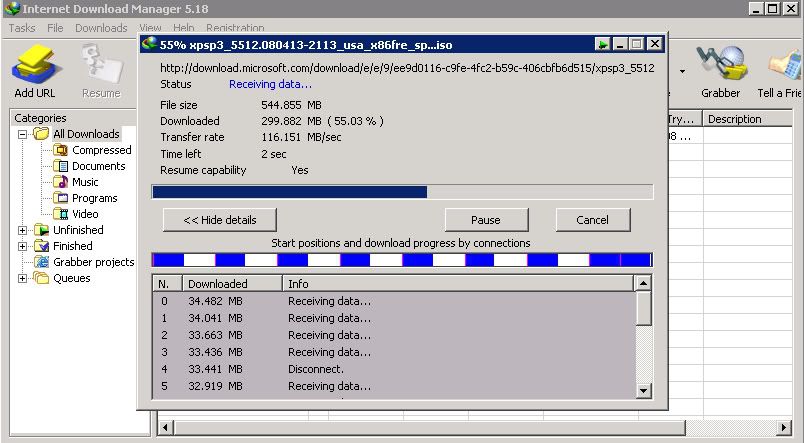Viewport: 804px width, 443px height.
Task: Click the 544.855 MB file size value
Action: click(x=291, y=105)
